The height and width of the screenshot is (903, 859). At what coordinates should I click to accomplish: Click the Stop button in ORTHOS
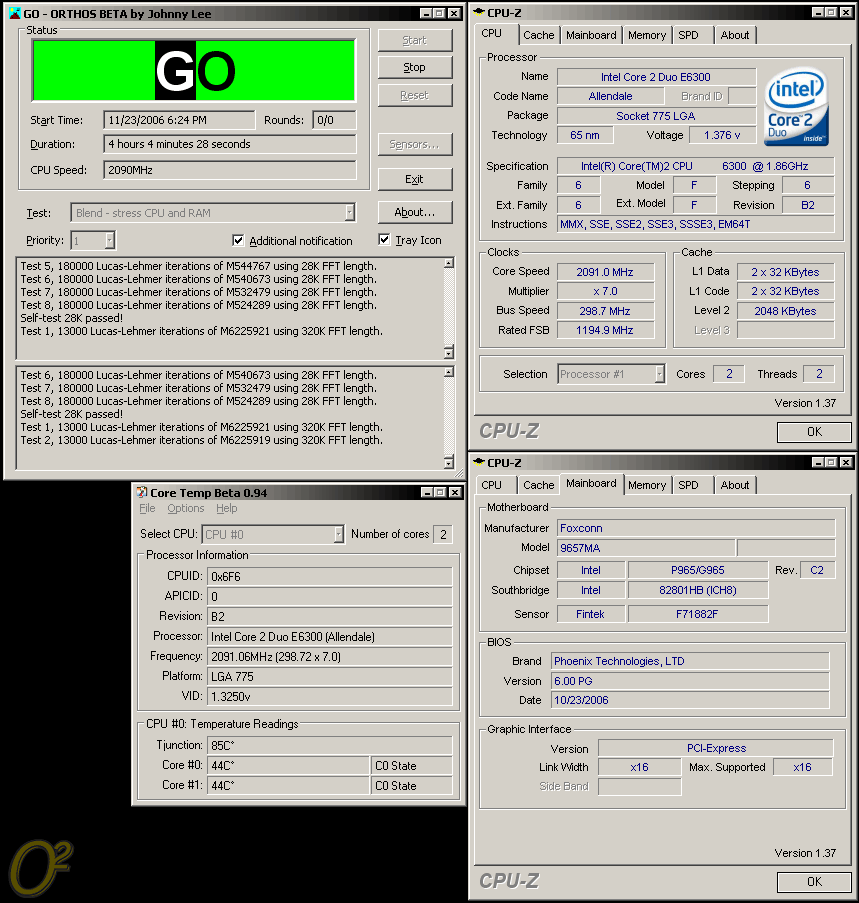[x=415, y=67]
